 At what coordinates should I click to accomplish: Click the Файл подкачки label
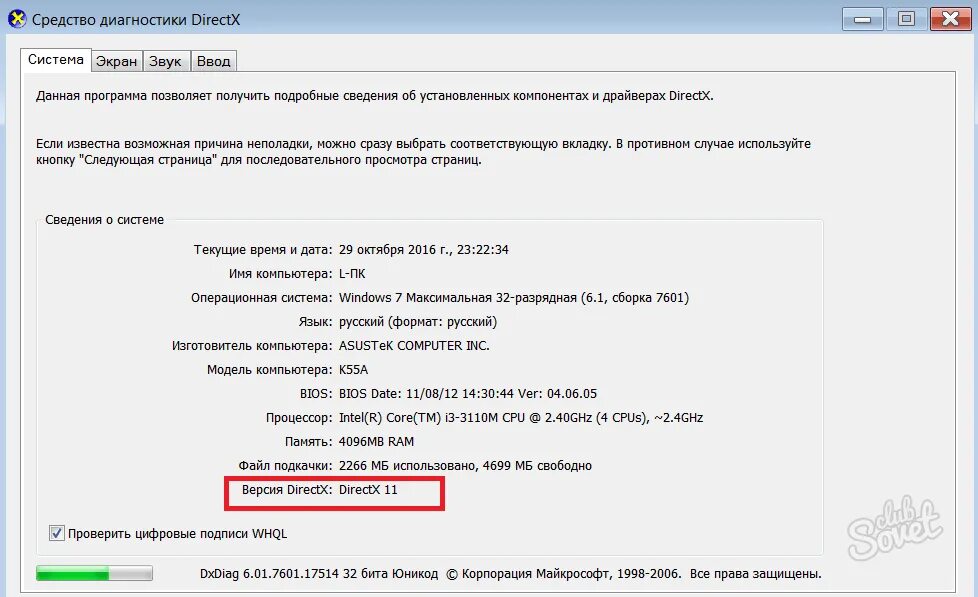[x=285, y=466]
